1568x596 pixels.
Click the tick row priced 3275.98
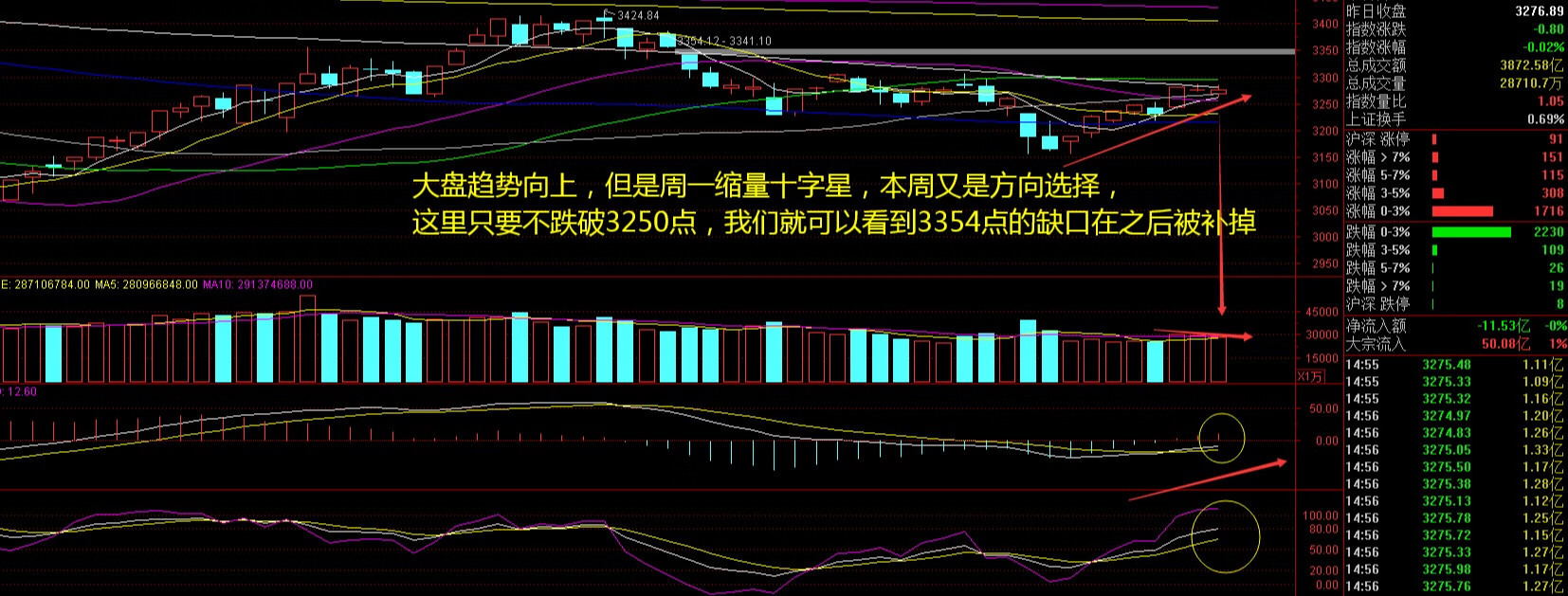click(x=1455, y=569)
